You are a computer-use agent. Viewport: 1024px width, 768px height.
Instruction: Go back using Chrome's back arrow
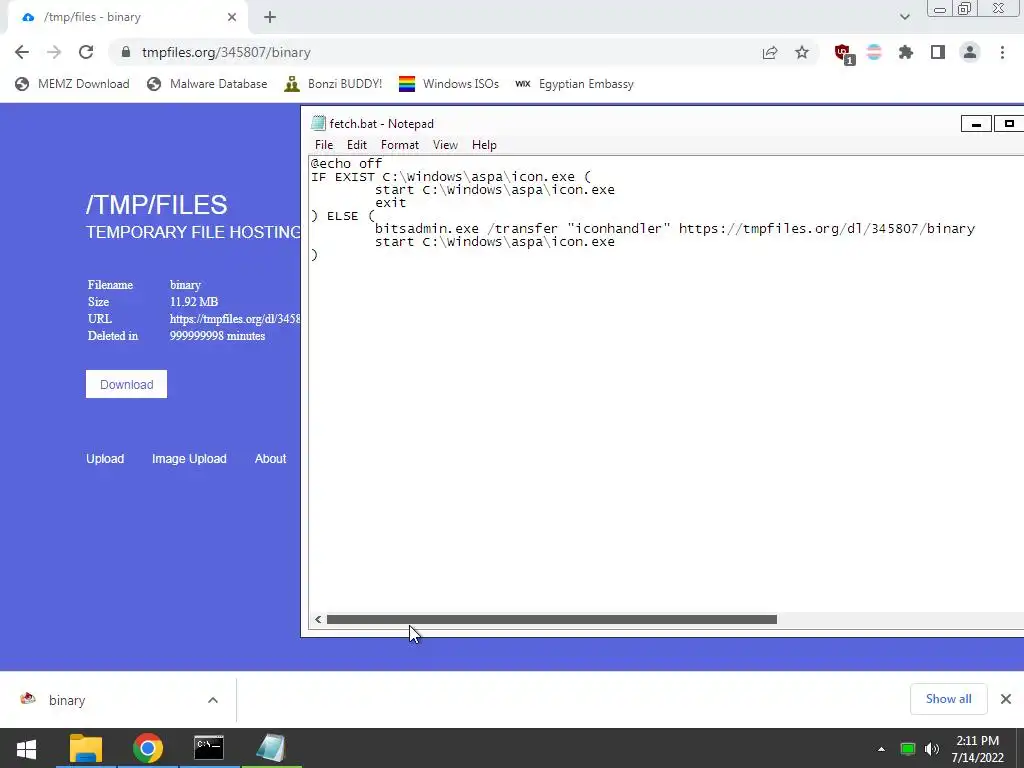pos(22,52)
